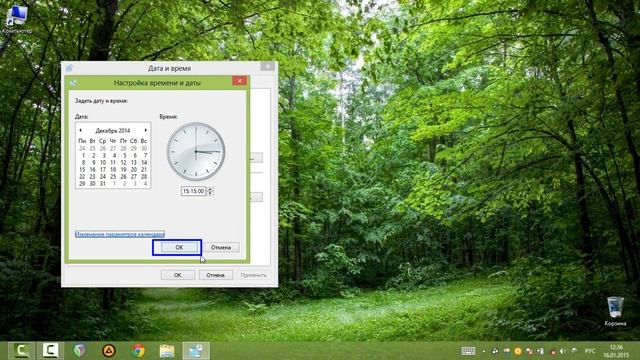
Task: Open File Explorer from the taskbar
Action: pyautogui.click(x=167, y=351)
